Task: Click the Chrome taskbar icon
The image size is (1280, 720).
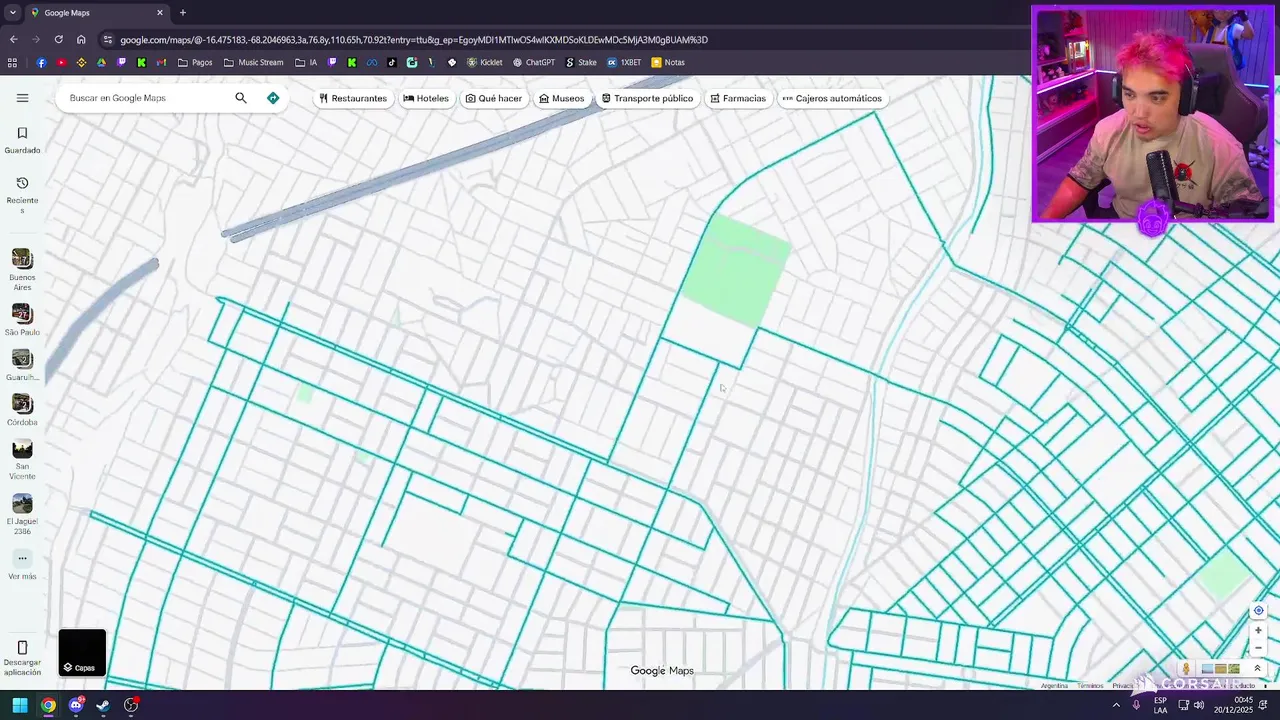Action: click(48, 705)
